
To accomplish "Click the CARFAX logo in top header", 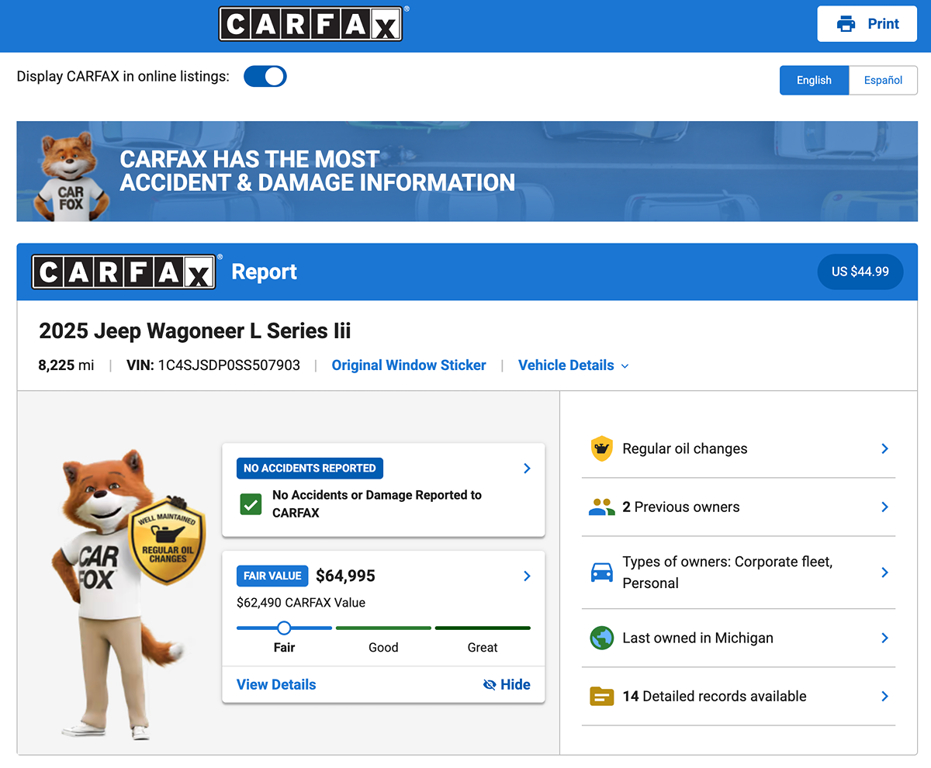I will click(x=310, y=24).
